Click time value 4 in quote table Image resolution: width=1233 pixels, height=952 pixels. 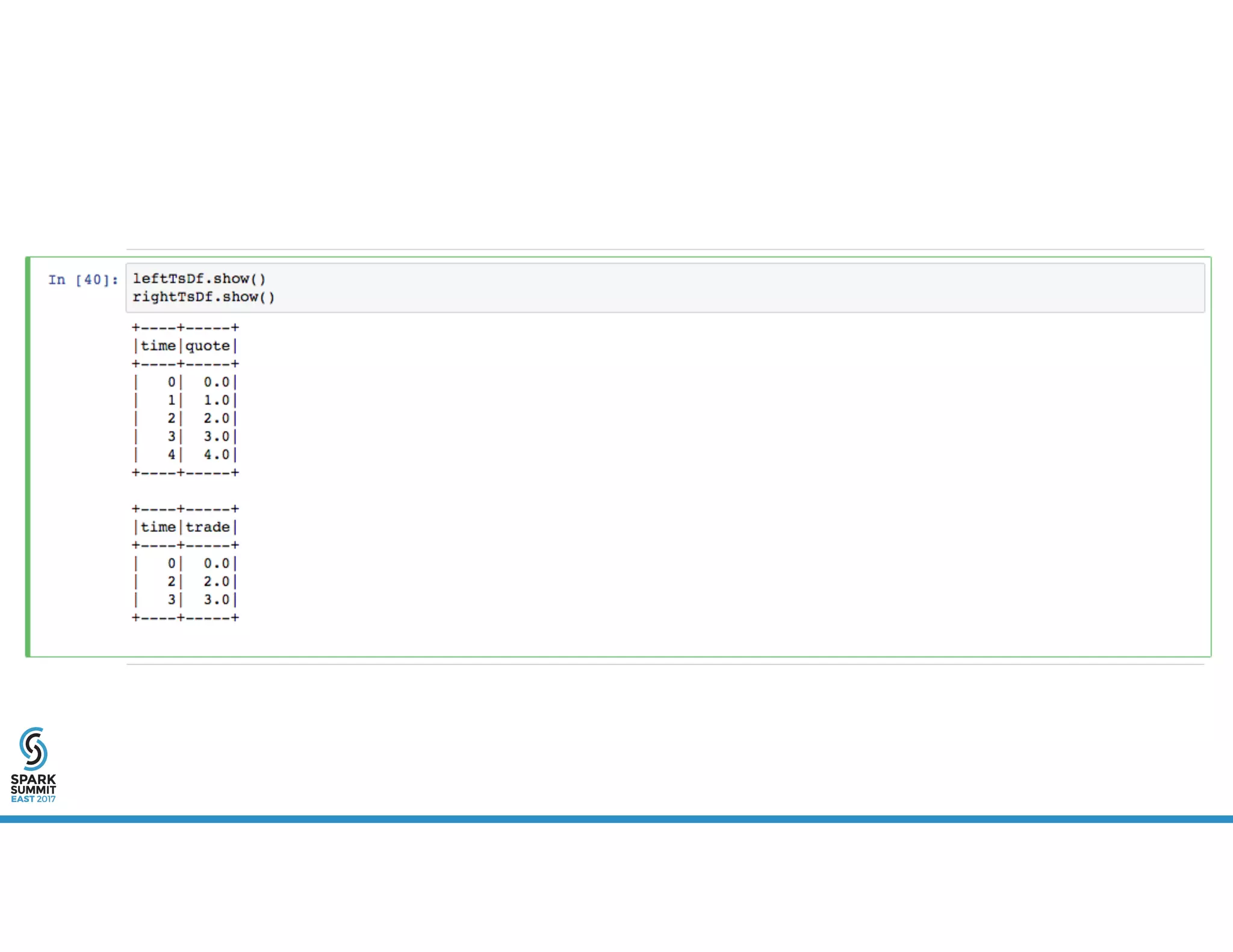point(172,455)
